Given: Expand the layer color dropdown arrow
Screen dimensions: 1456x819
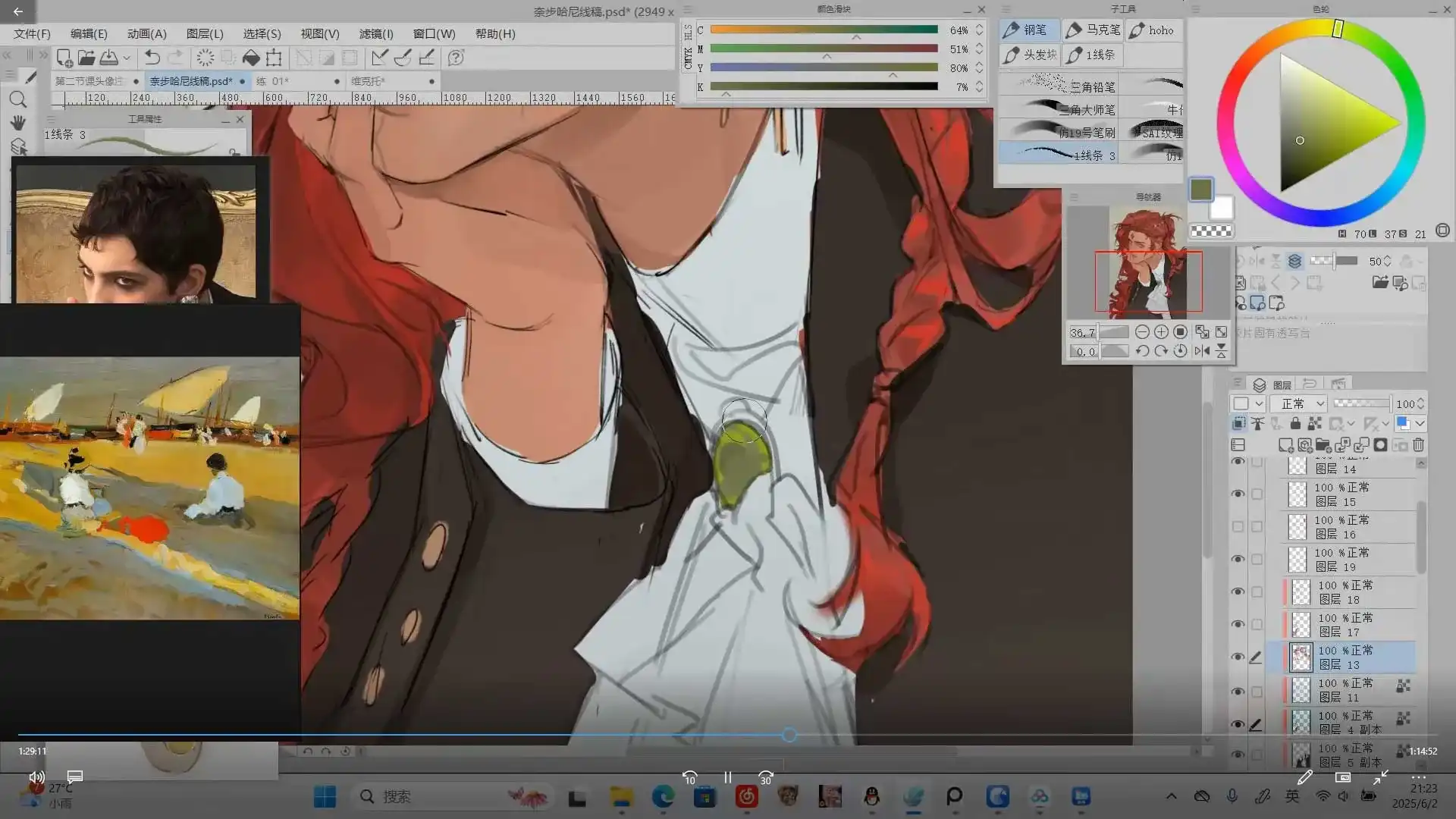Looking at the screenshot, I should (x=1420, y=424).
